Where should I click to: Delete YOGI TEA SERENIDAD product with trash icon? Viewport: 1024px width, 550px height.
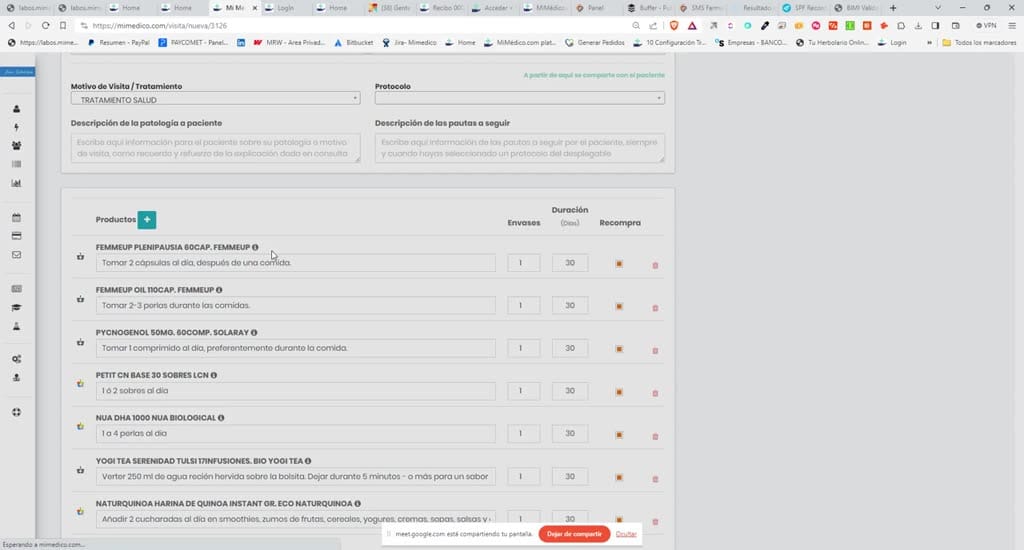coord(655,479)
